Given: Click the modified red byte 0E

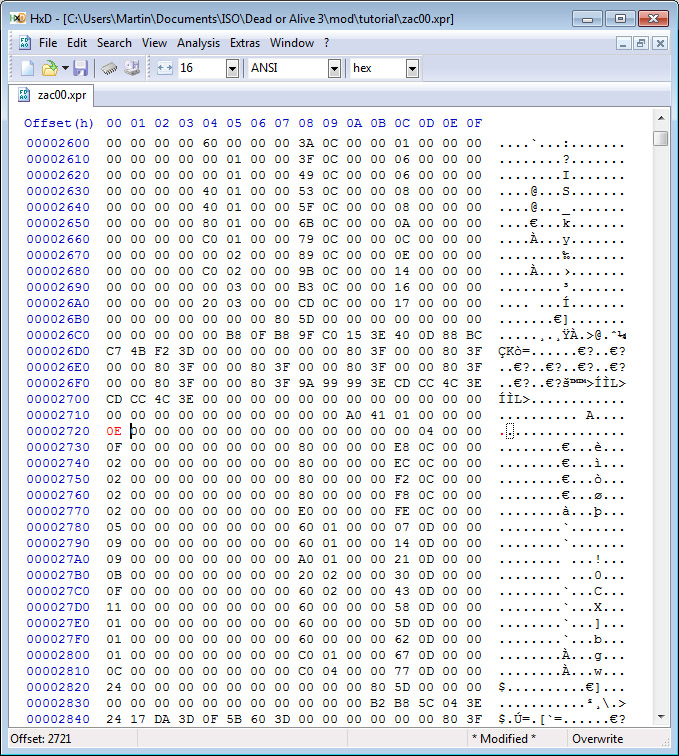Looking at the screenshot, I should pyautogui.click(x=114, y=431).
